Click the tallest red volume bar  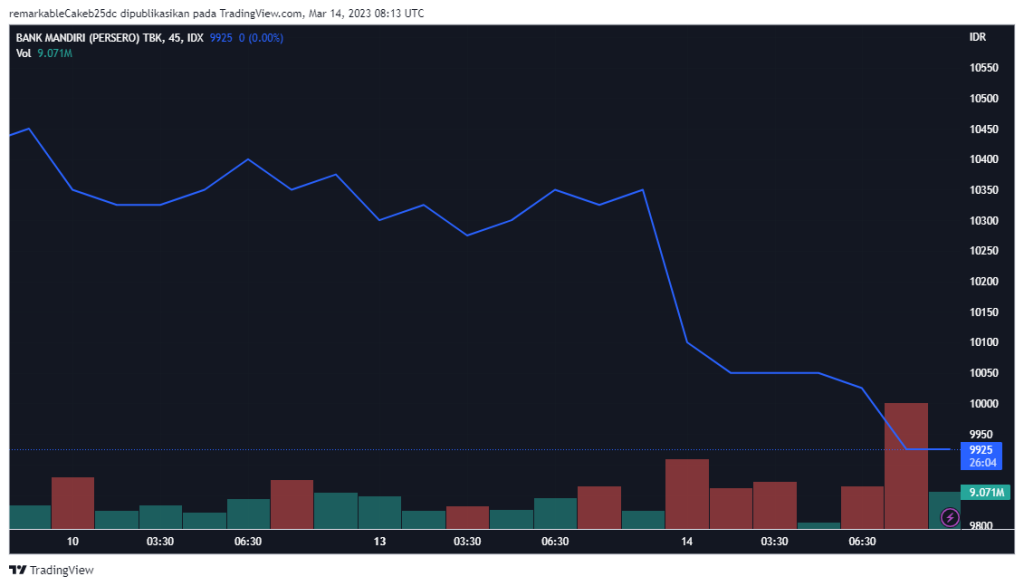906,465
